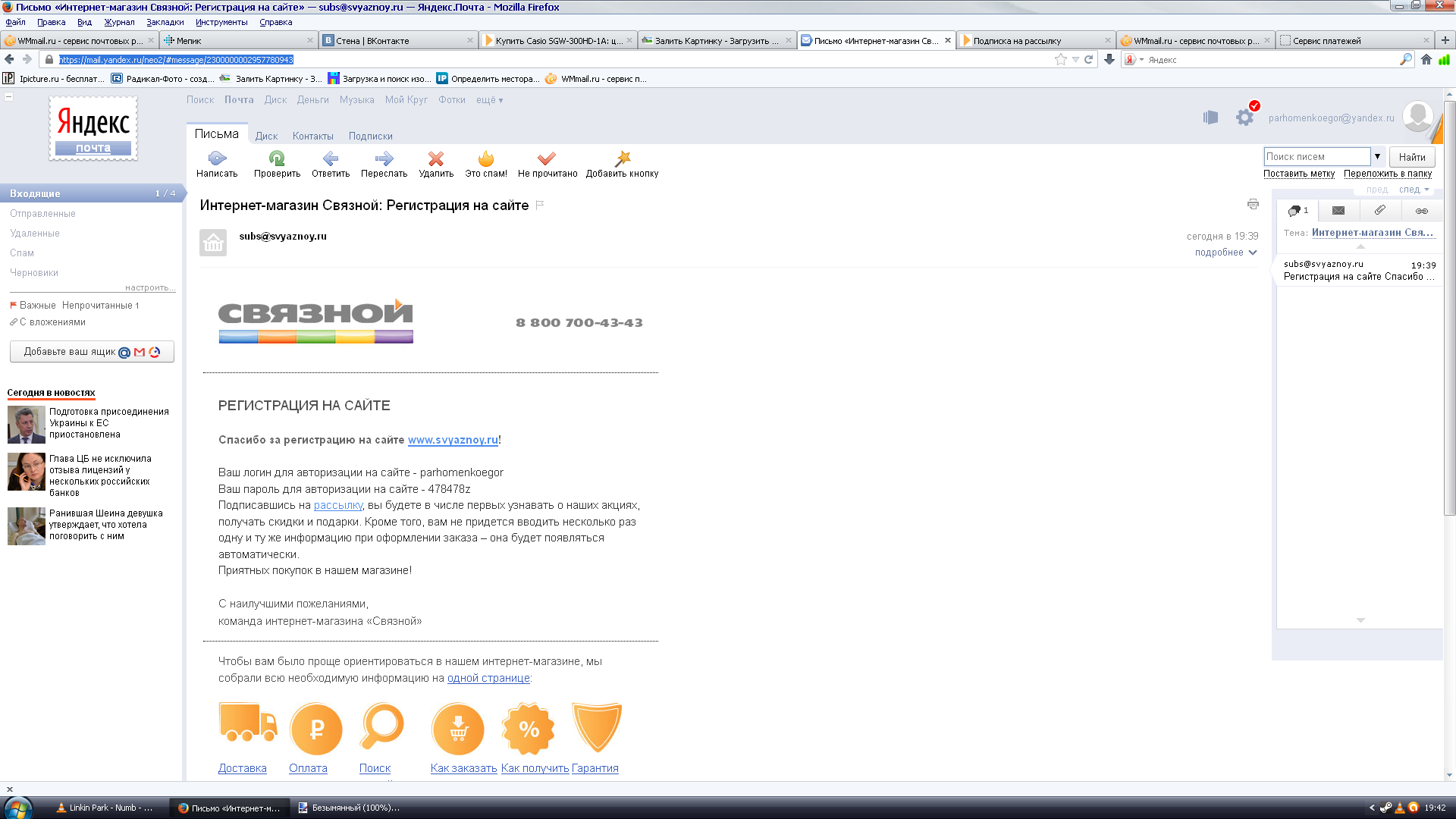The height and width of the screenshot is (819, 1456).
Task: Open the след. message navigation dropdown
Action: [1414, 190]
